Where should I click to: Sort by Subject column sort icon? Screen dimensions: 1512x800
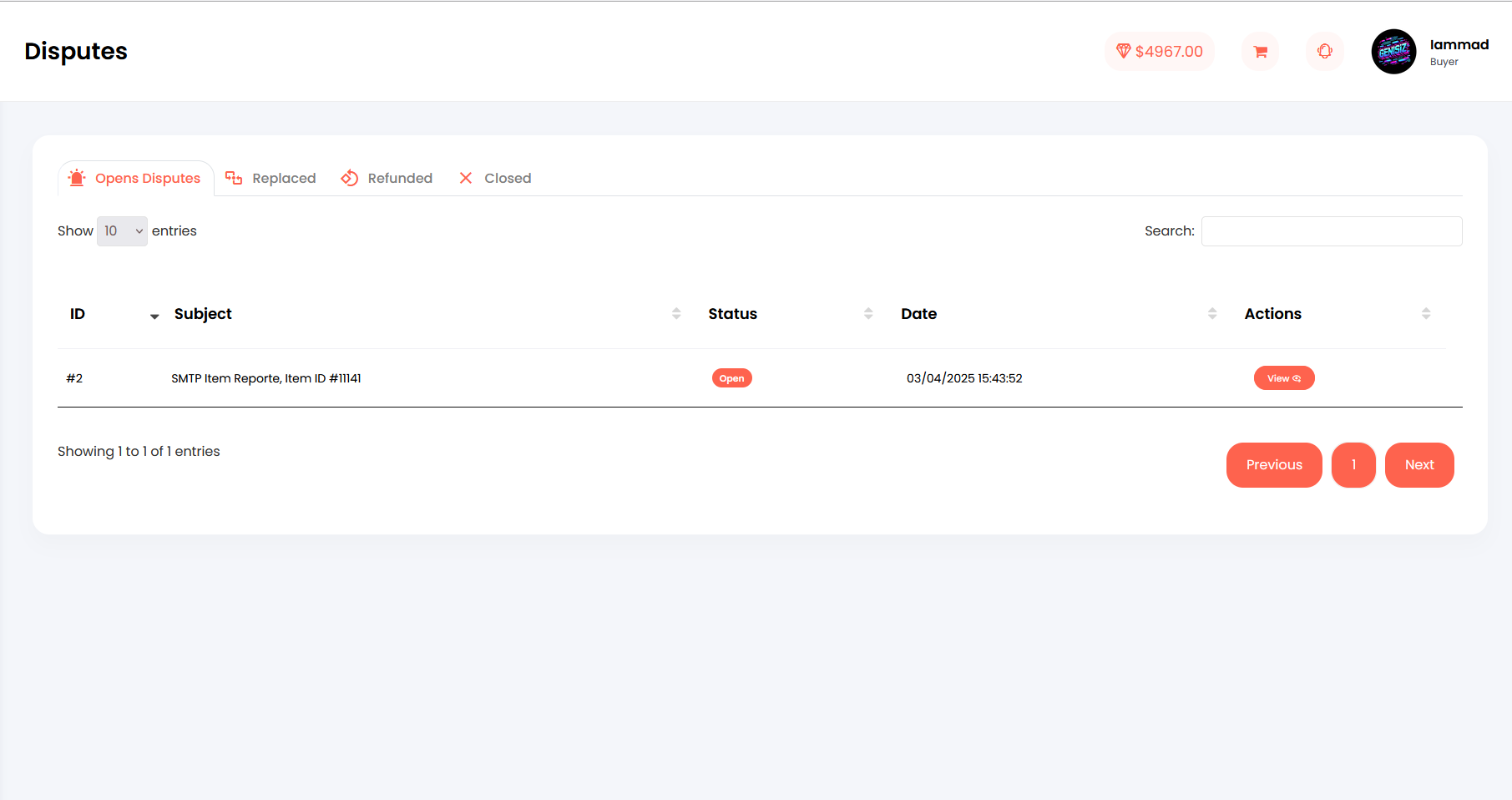tap(676, 314)
